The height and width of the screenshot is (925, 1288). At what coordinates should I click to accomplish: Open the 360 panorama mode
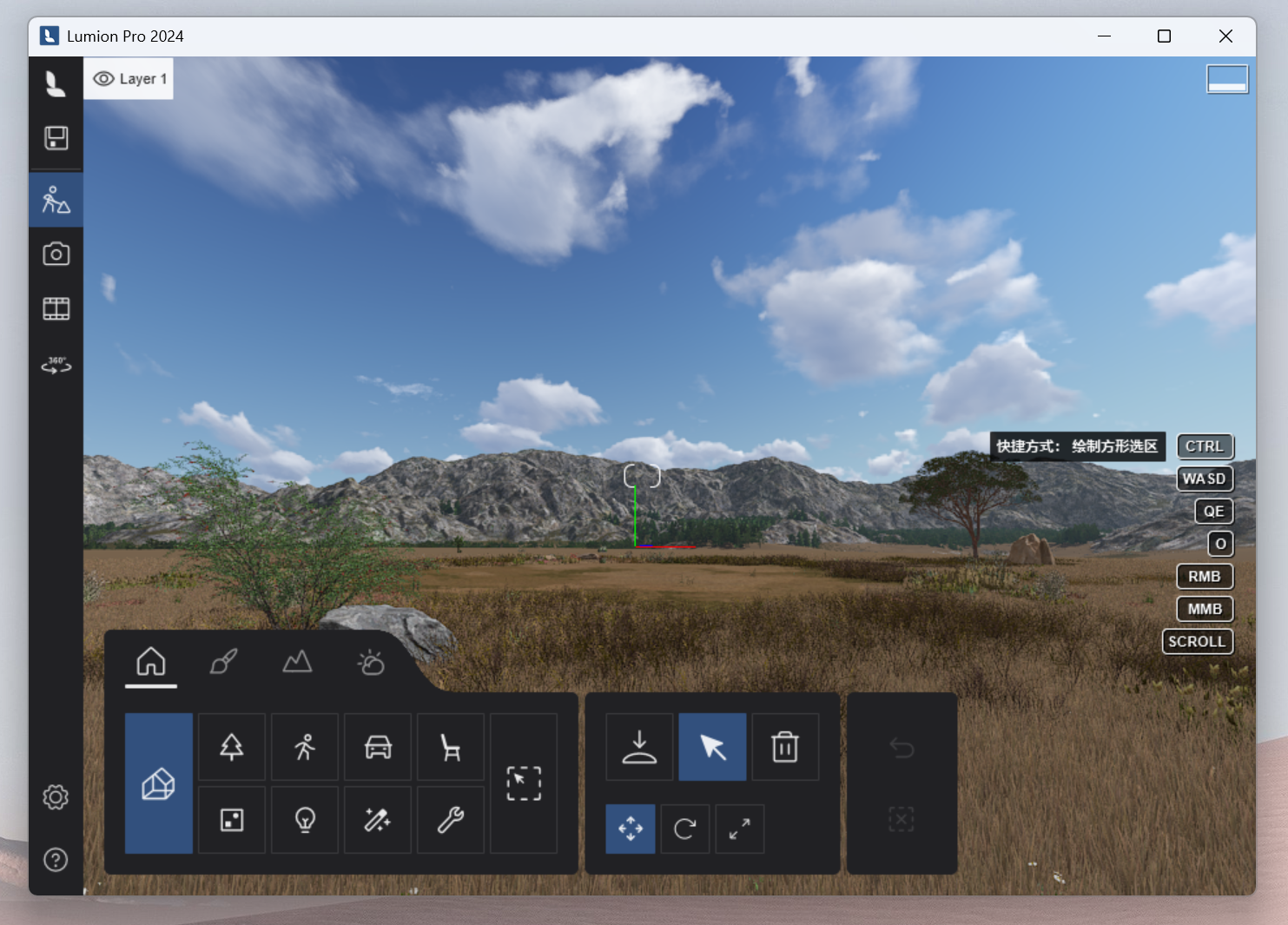point(56,365)
